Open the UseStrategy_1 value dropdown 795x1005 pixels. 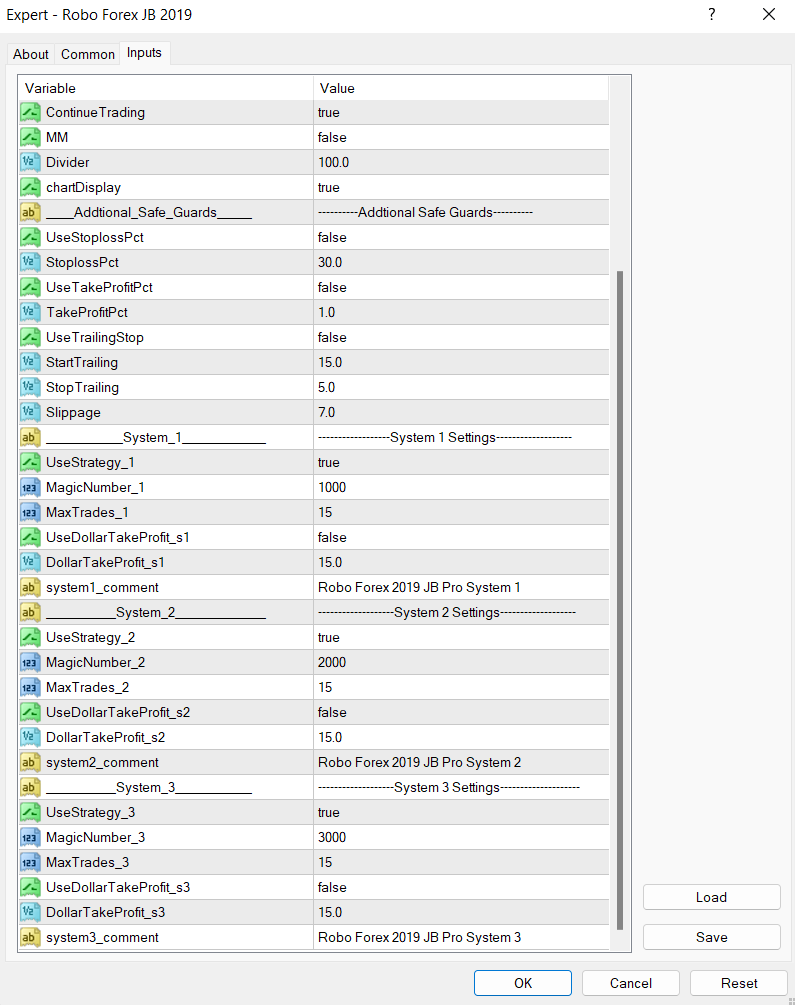pyautogui.click(x=460, y=463)
